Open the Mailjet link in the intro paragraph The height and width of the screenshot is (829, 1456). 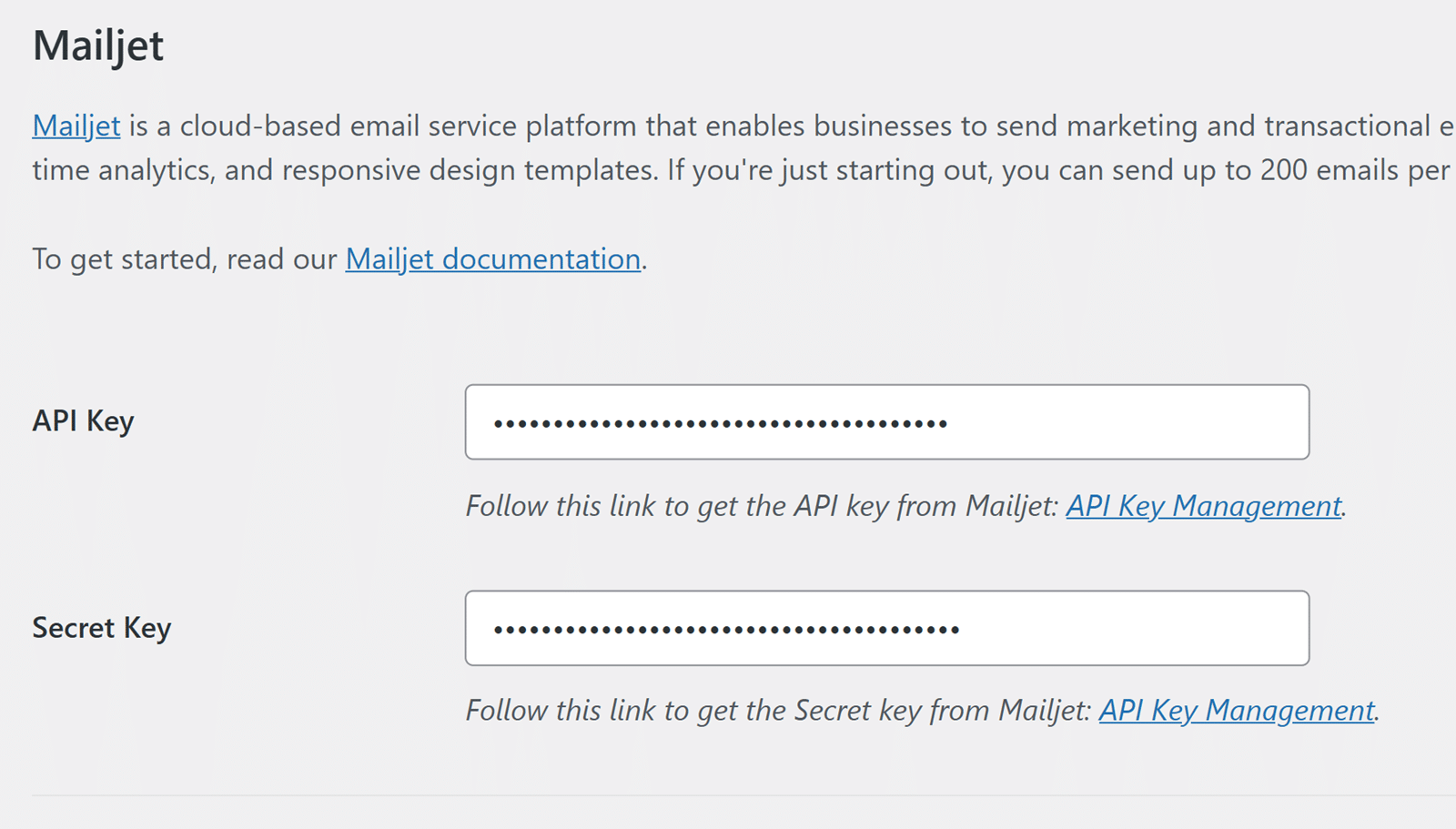pos(76,126)
